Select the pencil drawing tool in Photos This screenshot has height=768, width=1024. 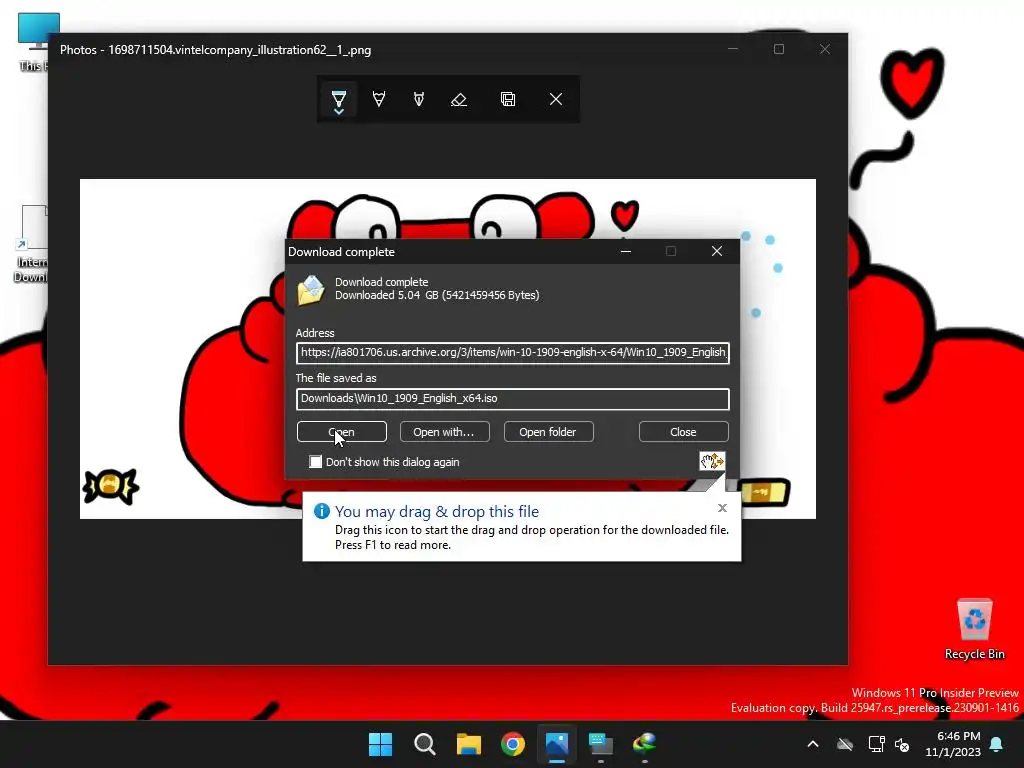pos(379,99)
